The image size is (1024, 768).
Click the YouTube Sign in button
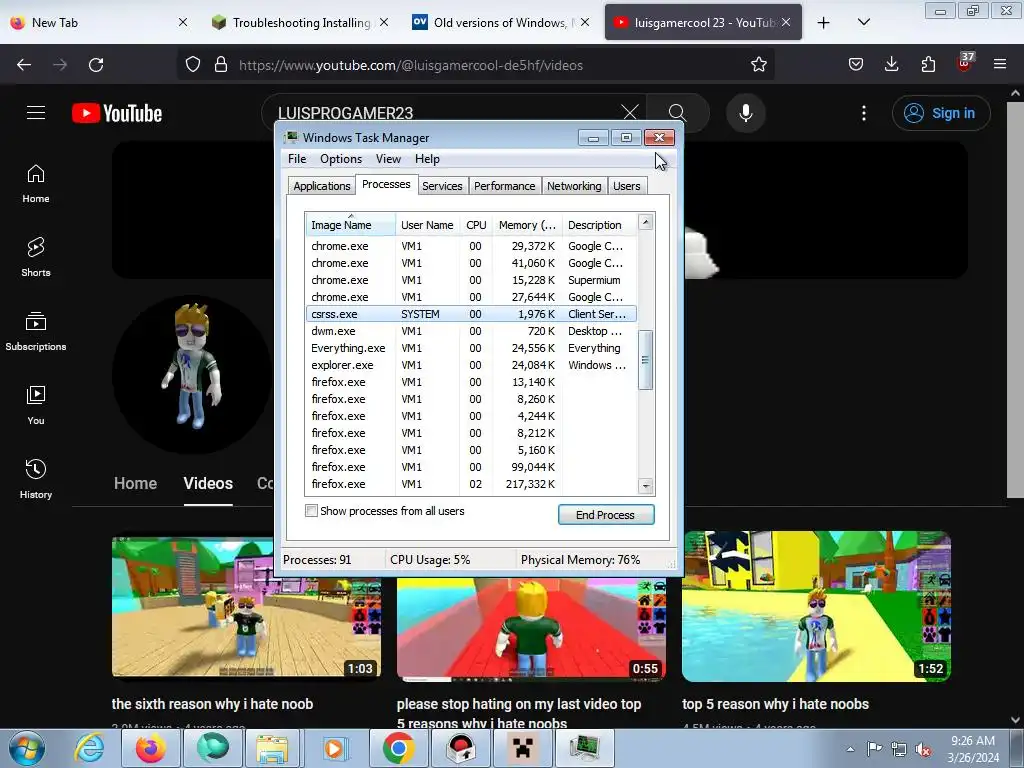tap(941, 113)
